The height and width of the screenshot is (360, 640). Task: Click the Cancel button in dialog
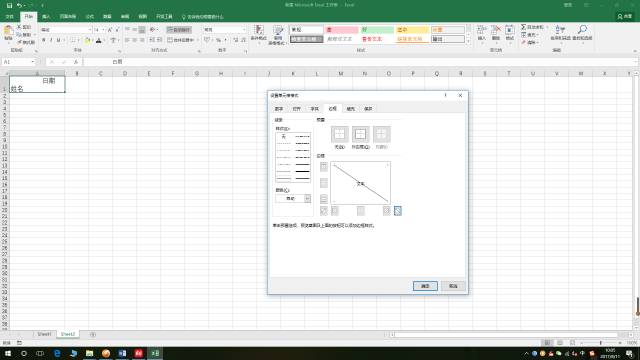(x=453, y=286)
